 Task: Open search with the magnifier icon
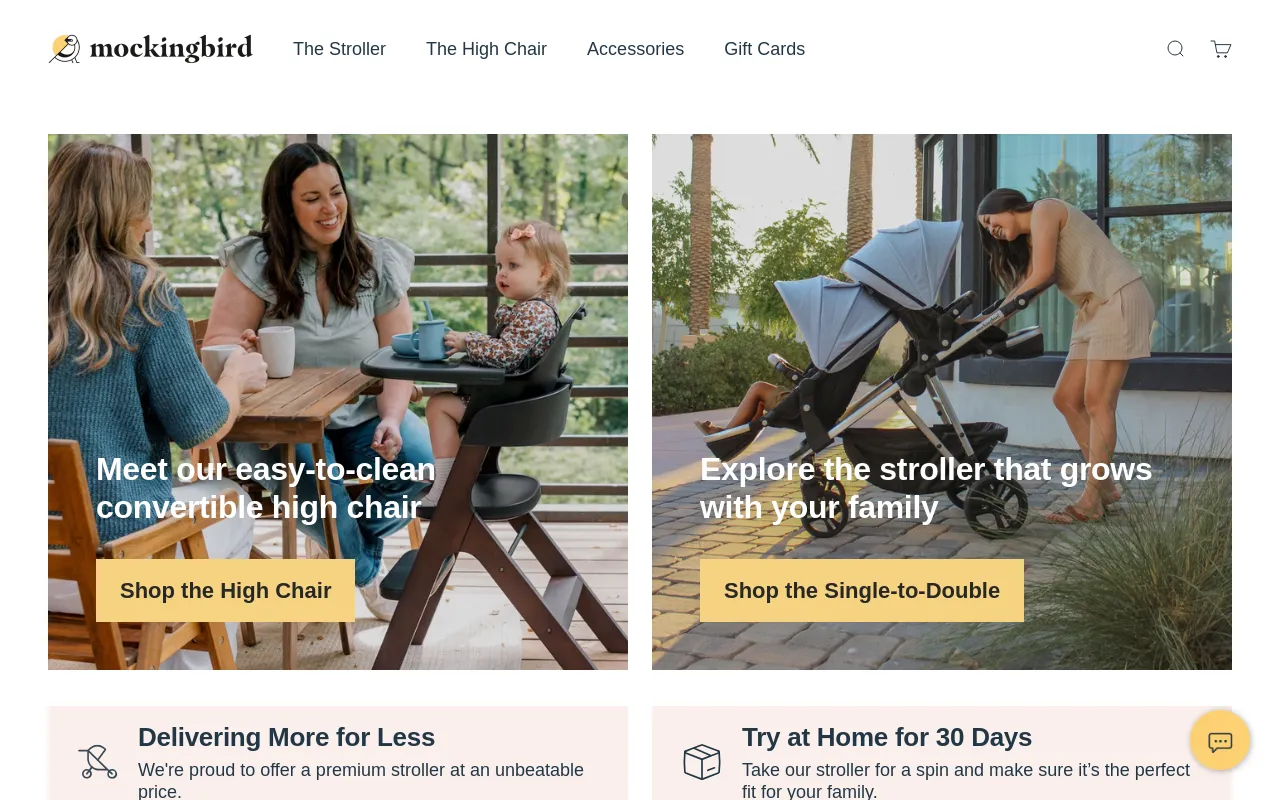1175,49
